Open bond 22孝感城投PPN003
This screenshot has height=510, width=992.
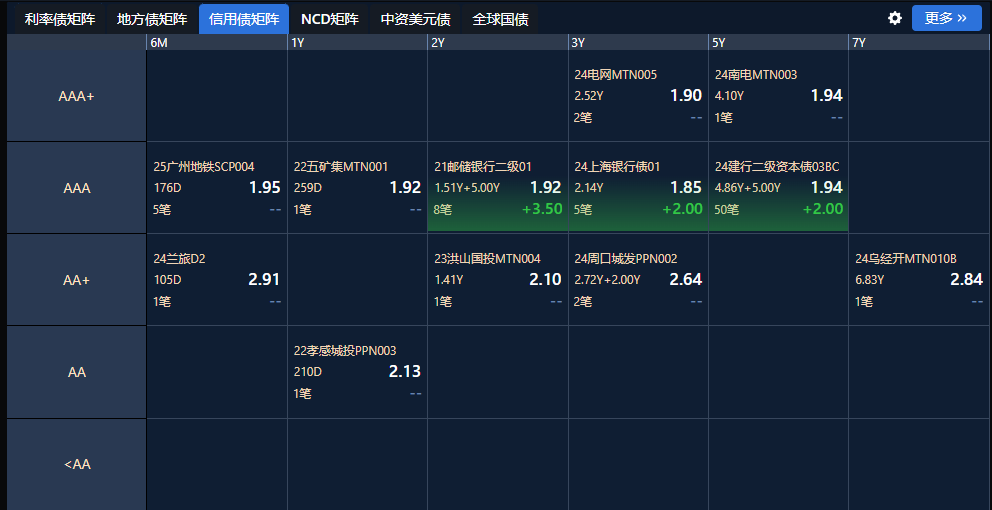coord(345,351)
